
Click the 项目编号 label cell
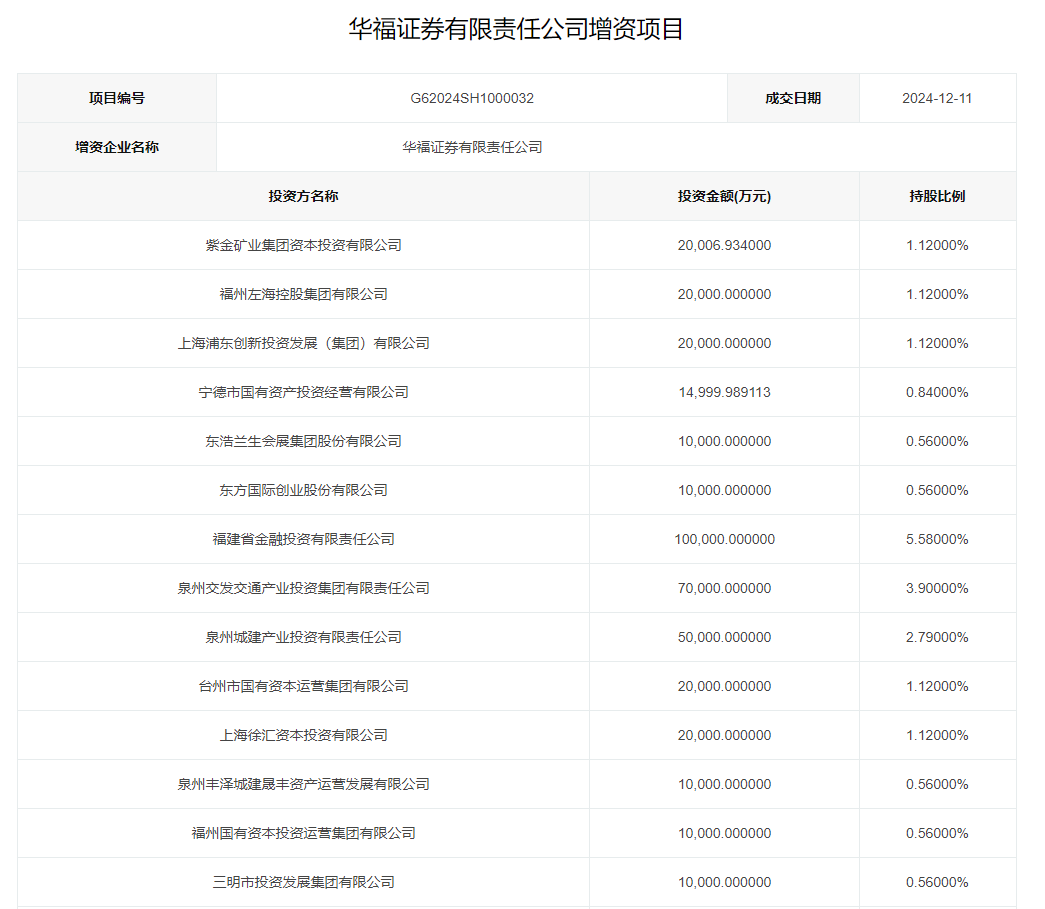click(x=117, y=98)
